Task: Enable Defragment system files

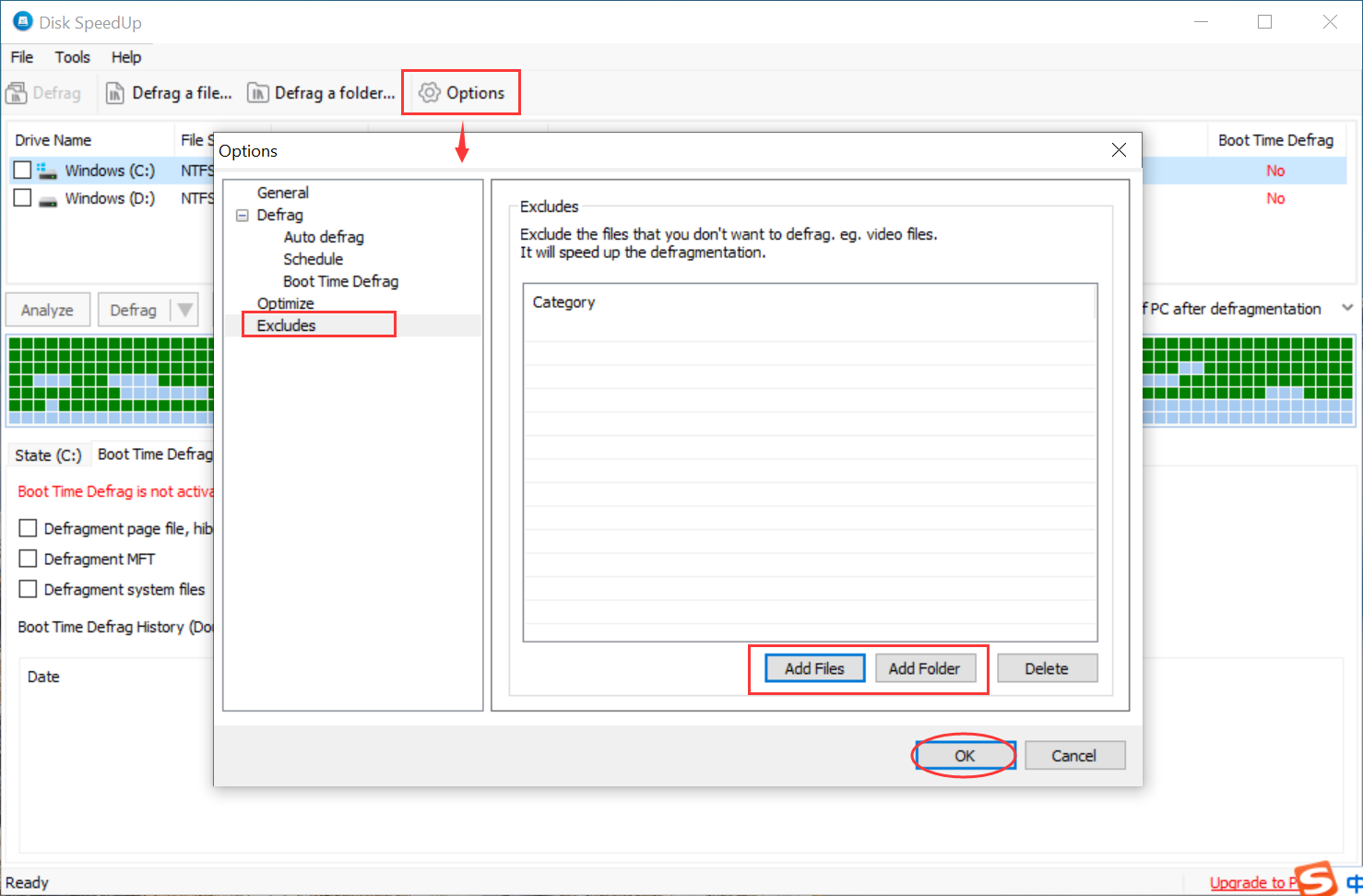Action: [28, 589]
